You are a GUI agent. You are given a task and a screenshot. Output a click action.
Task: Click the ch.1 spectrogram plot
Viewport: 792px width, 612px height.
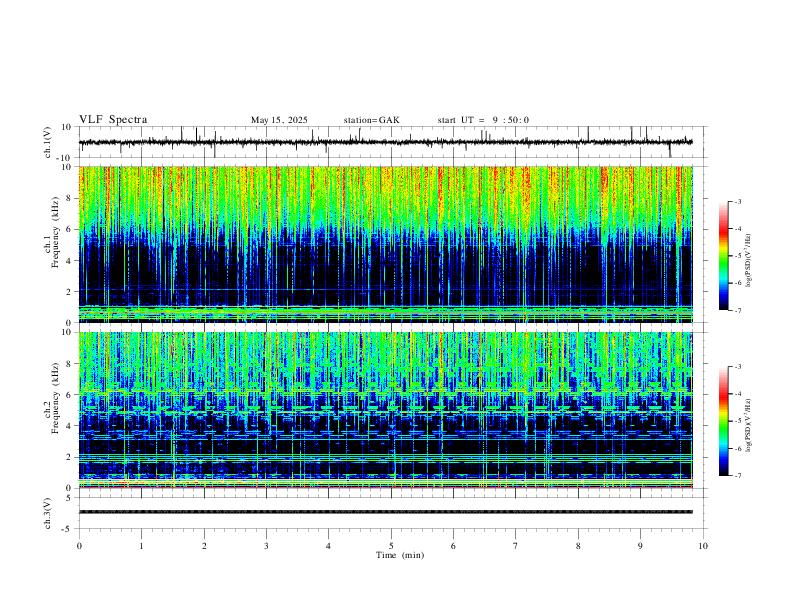point(386,244)
